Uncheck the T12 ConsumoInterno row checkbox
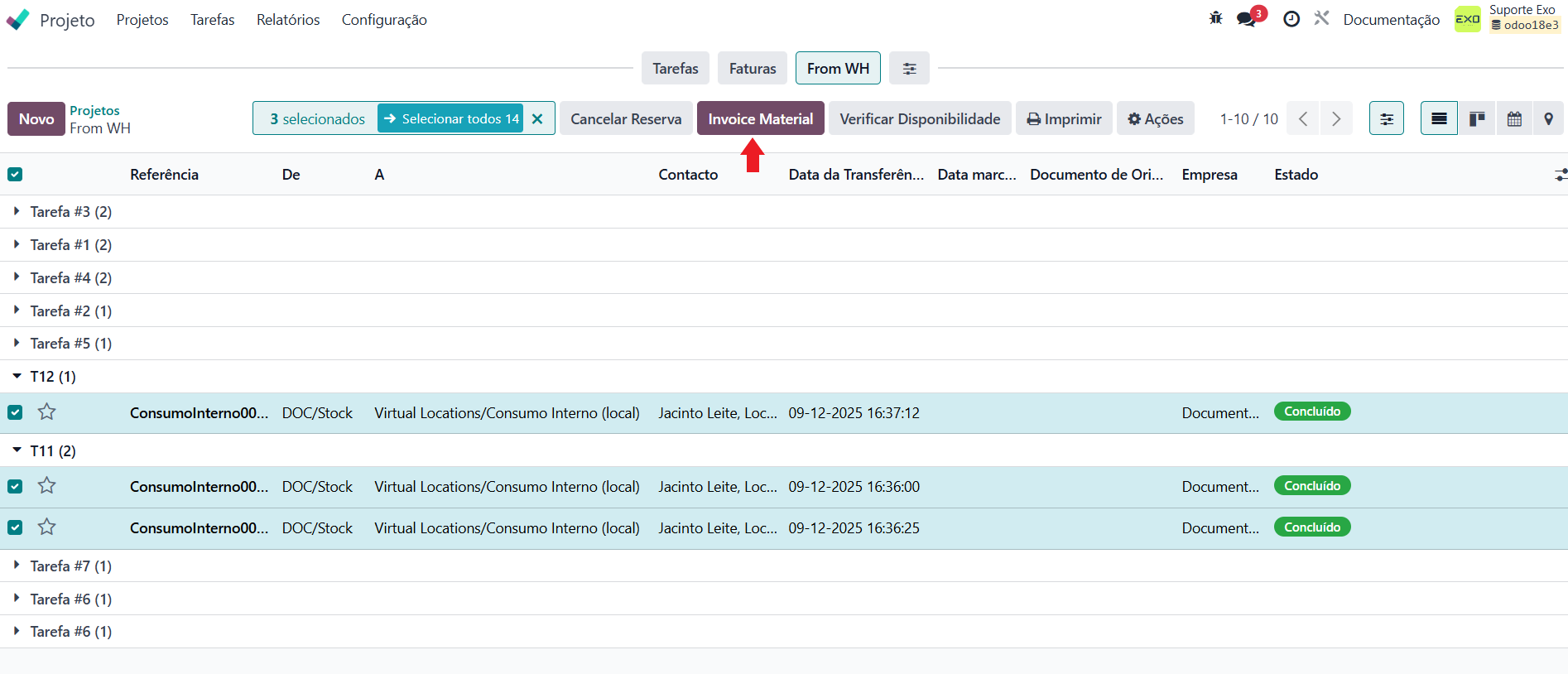The width and height of the screenshot is (1568, 674). point(15,412)
